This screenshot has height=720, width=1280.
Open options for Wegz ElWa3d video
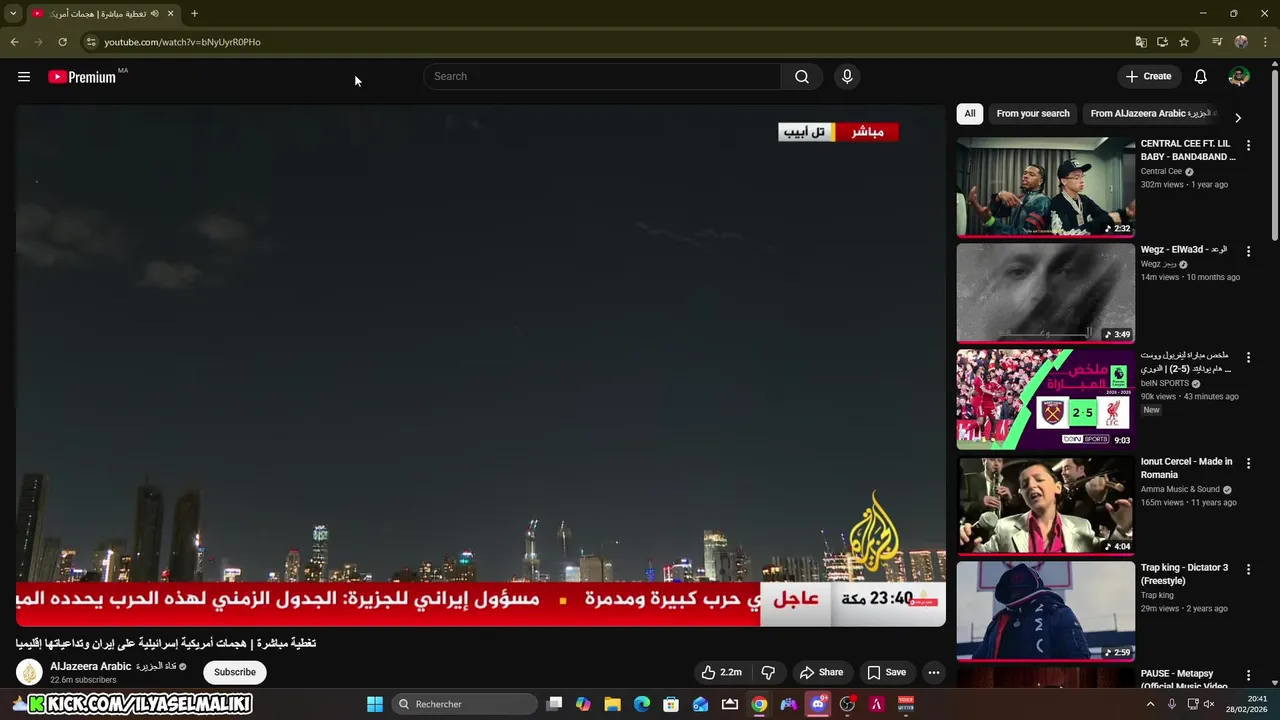pos(1248,251)
